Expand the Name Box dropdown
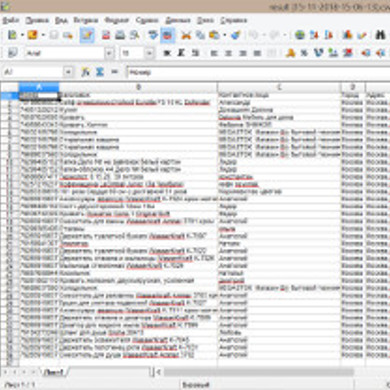390x390 pixels. [x=68, y=72]
